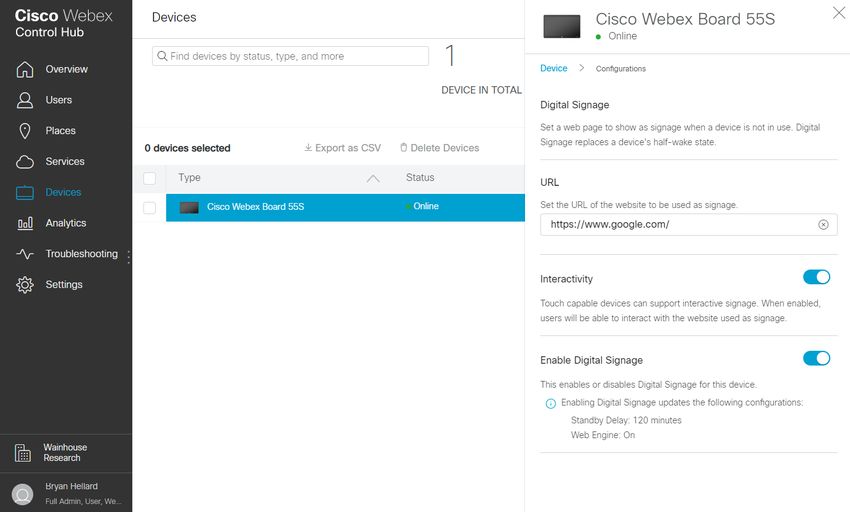Check the select-all devices checkbox
This screenshot has width=850, height=512.
pyautogui.click(x=150, y=178)
